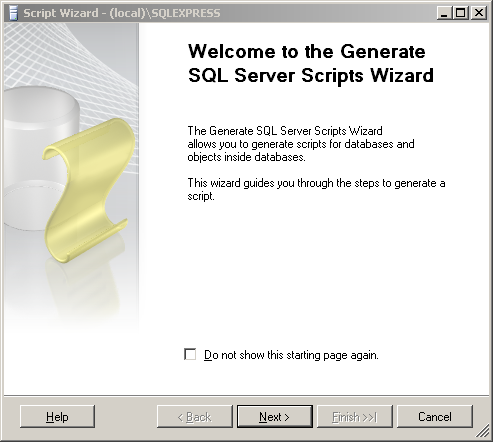Click the Script Wizard title bar icon

pyautogui.click(x=13, y=13)
